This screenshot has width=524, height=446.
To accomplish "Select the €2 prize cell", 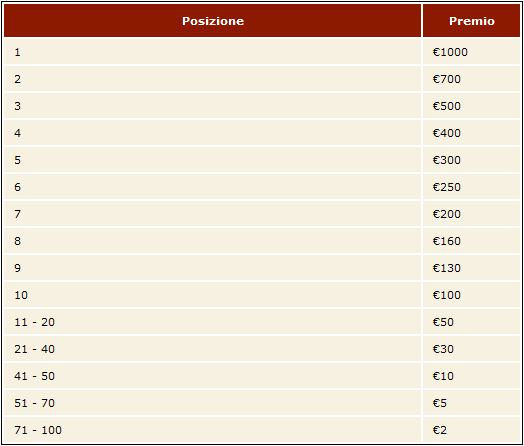I will pyautogui.click(x=472, y=430).
